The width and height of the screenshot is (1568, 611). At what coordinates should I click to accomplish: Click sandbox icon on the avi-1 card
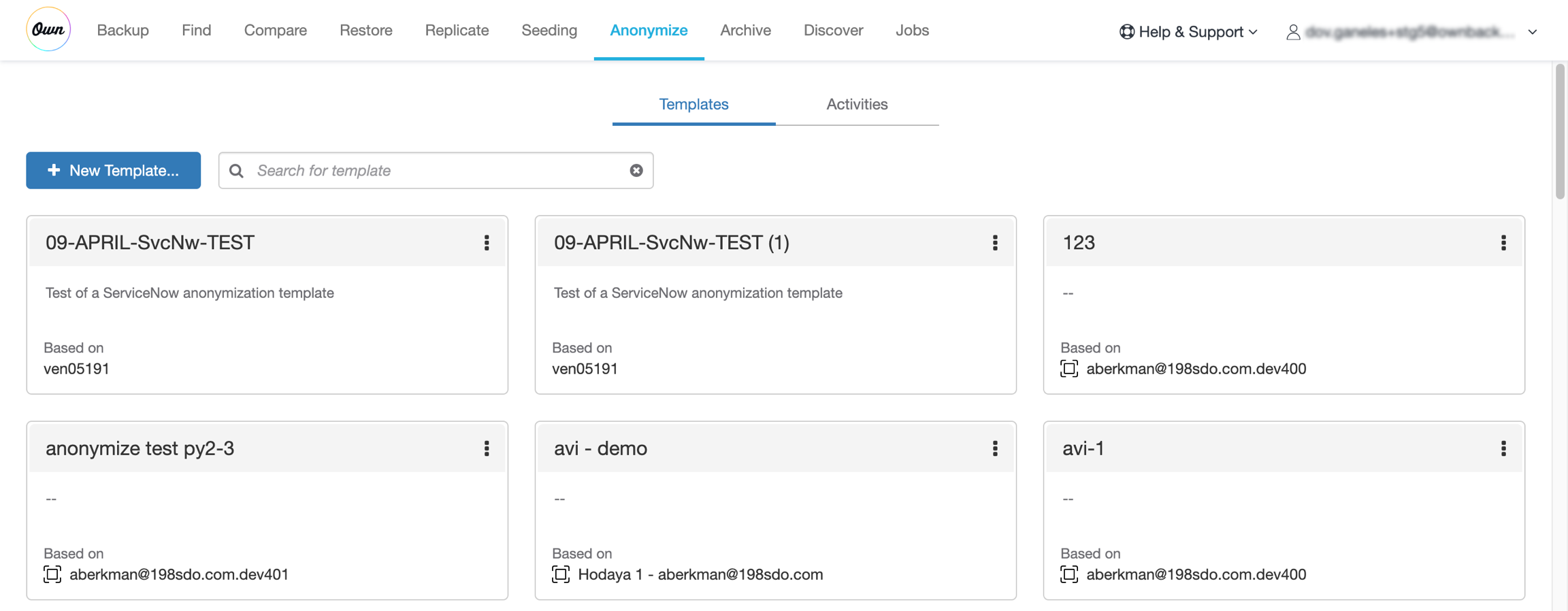pyautogui.click(x=1069, y=574)
